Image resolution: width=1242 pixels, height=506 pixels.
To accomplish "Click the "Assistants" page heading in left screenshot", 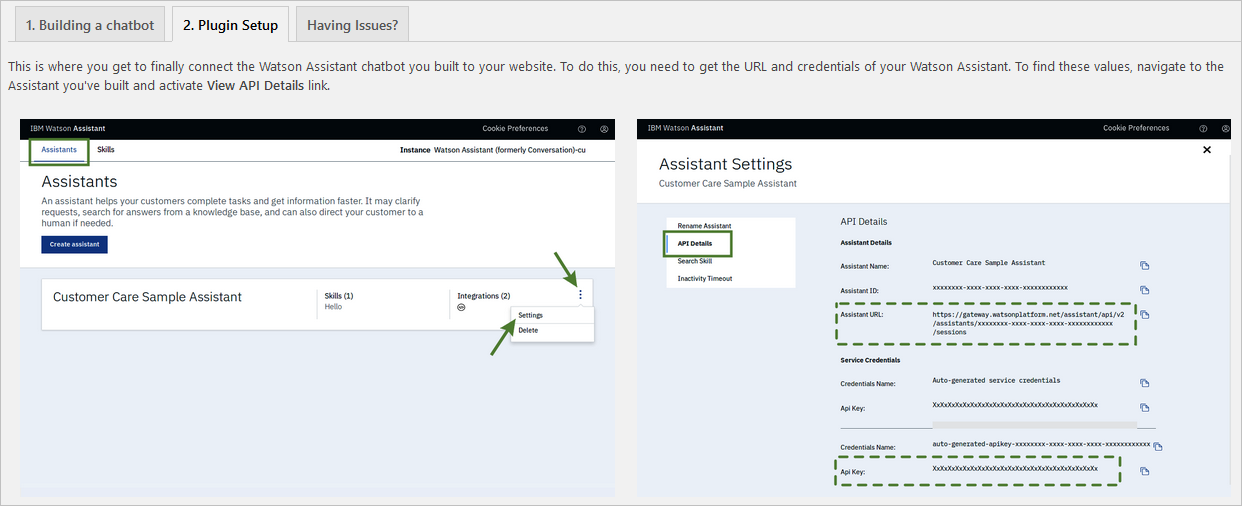I will (x=79, y=182).
